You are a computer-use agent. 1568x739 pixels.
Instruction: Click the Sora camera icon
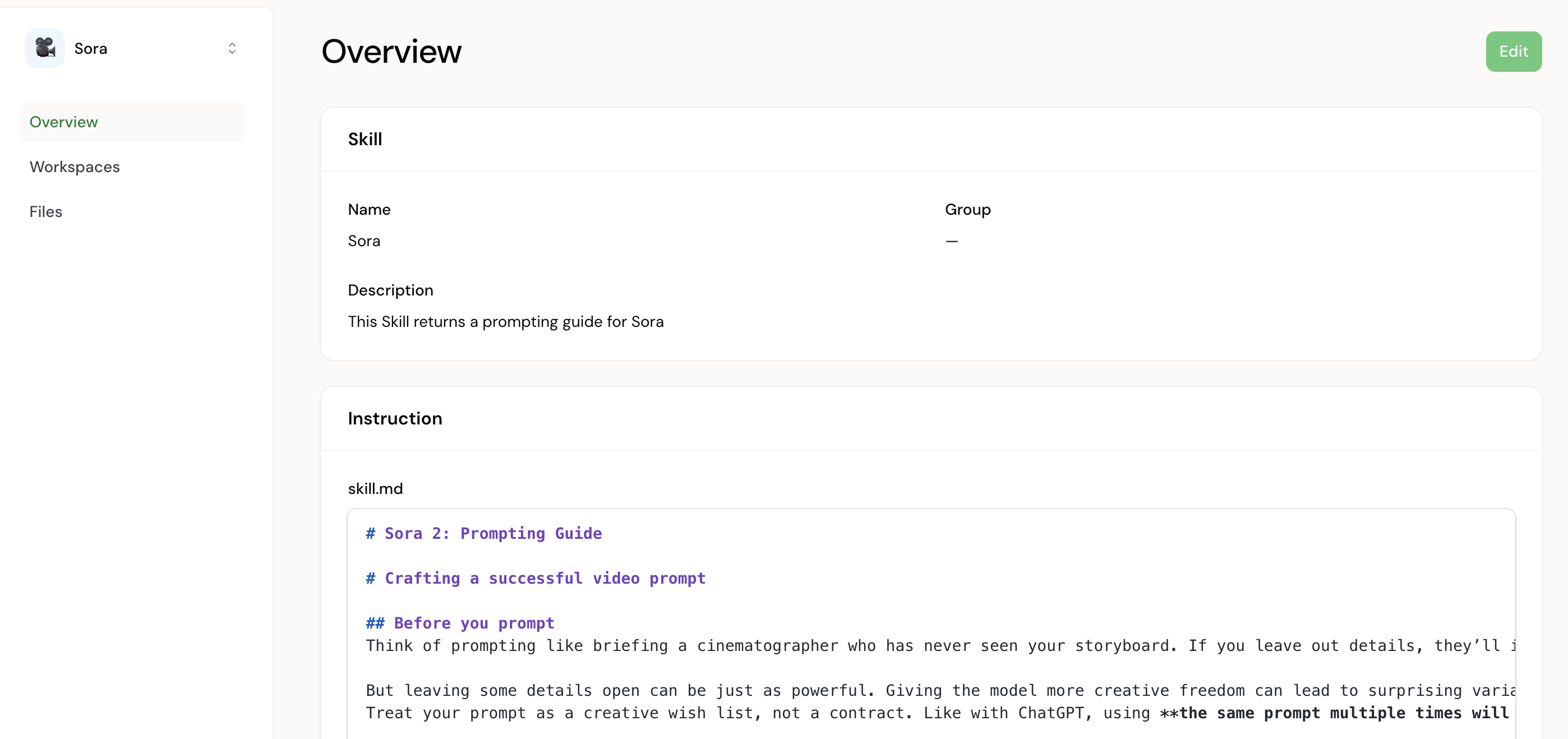click(x=45, y=48)
